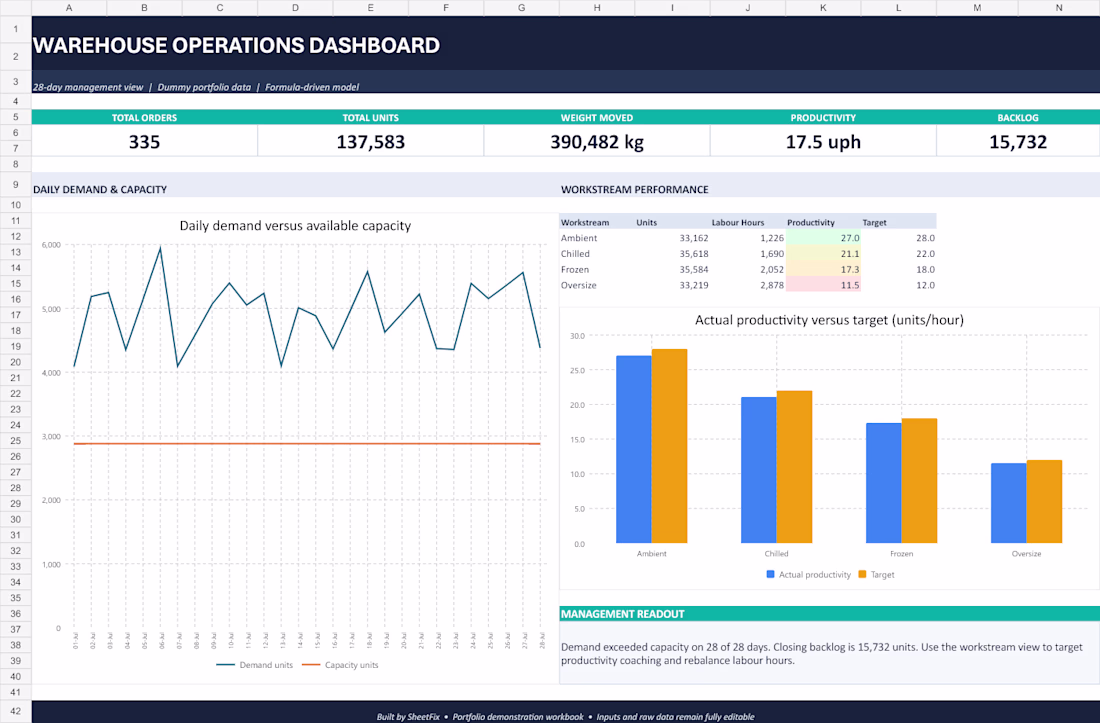Screen dimensions: 1100x723
Task: Select row 1 header
Action: tap(15, 29)
